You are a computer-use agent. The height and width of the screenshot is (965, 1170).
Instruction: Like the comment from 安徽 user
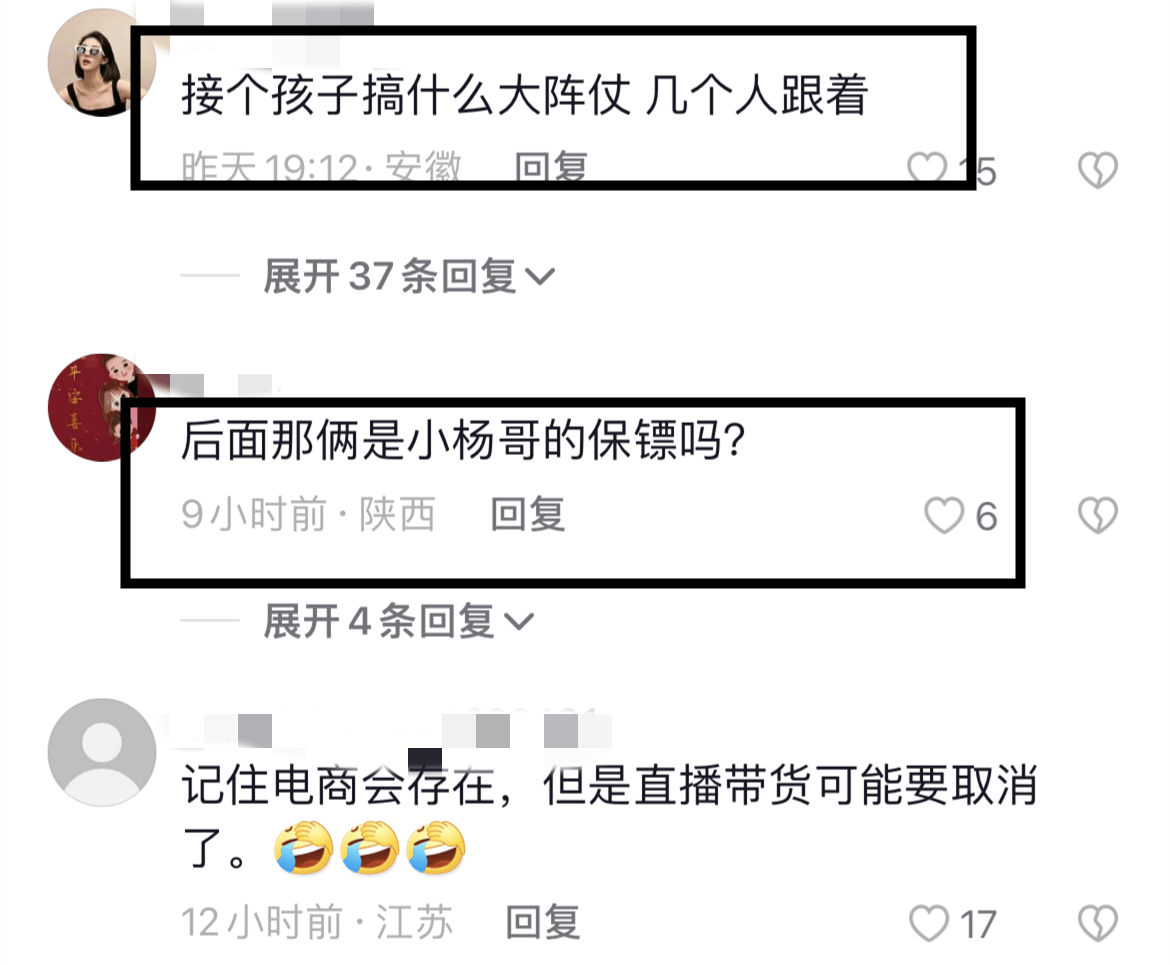927,169
